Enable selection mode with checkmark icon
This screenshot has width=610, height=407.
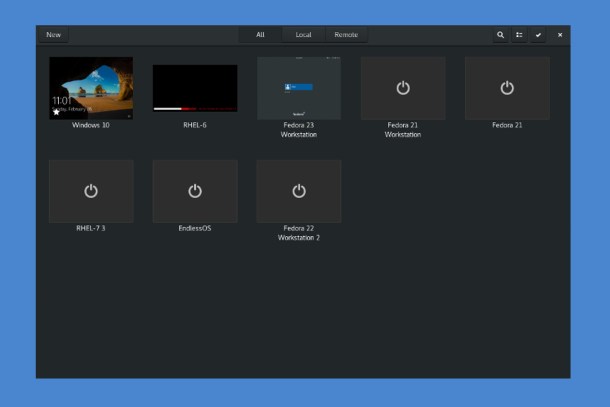pos(538,35)
